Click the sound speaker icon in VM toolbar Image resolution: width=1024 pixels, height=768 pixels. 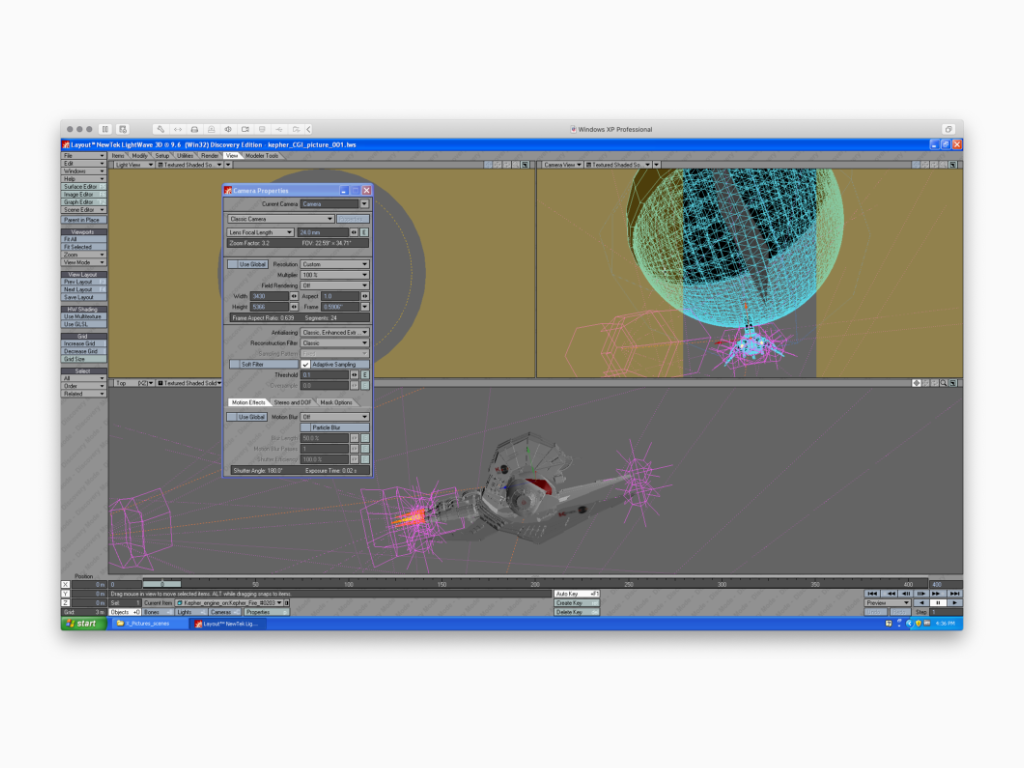(x=228, y=129)
